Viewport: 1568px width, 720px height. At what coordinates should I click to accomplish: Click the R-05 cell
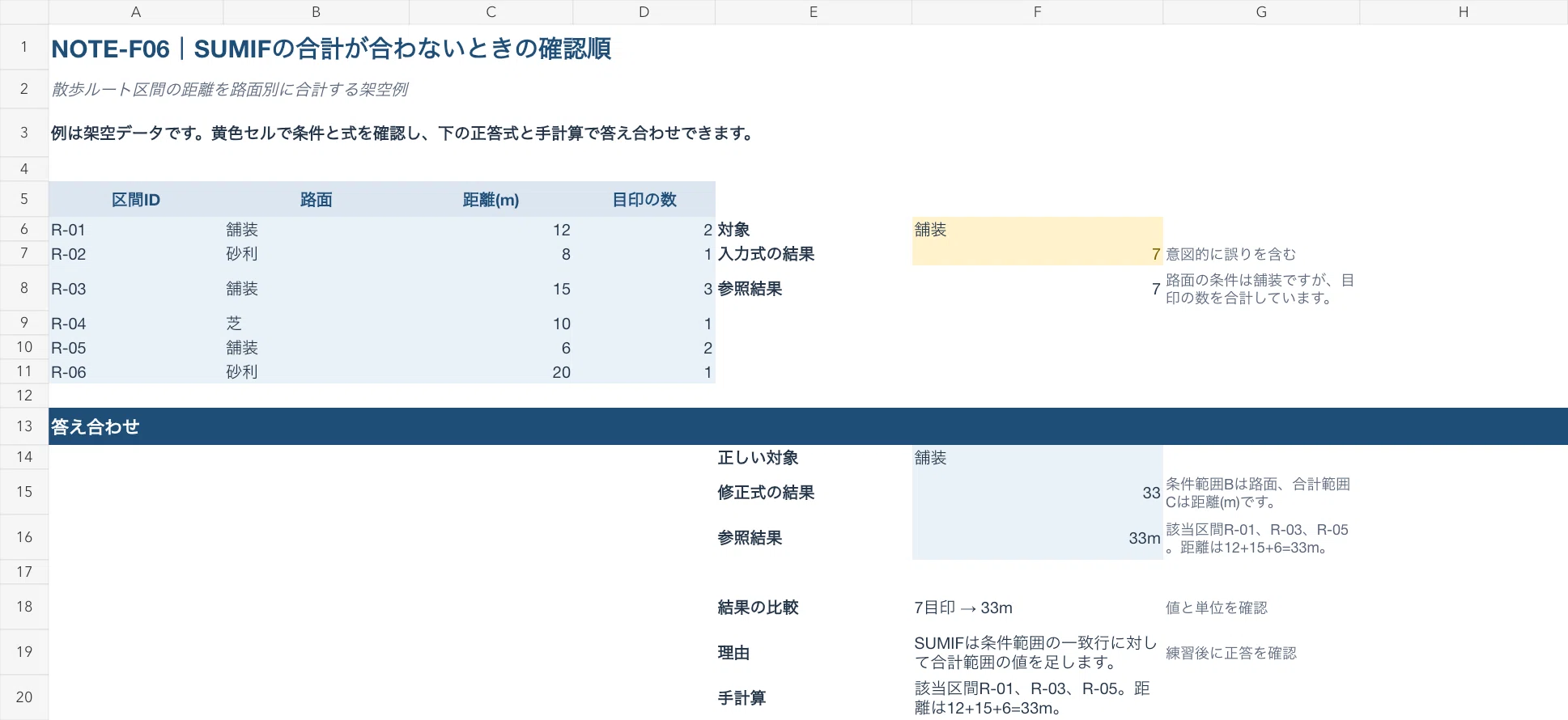pos(136,348)
